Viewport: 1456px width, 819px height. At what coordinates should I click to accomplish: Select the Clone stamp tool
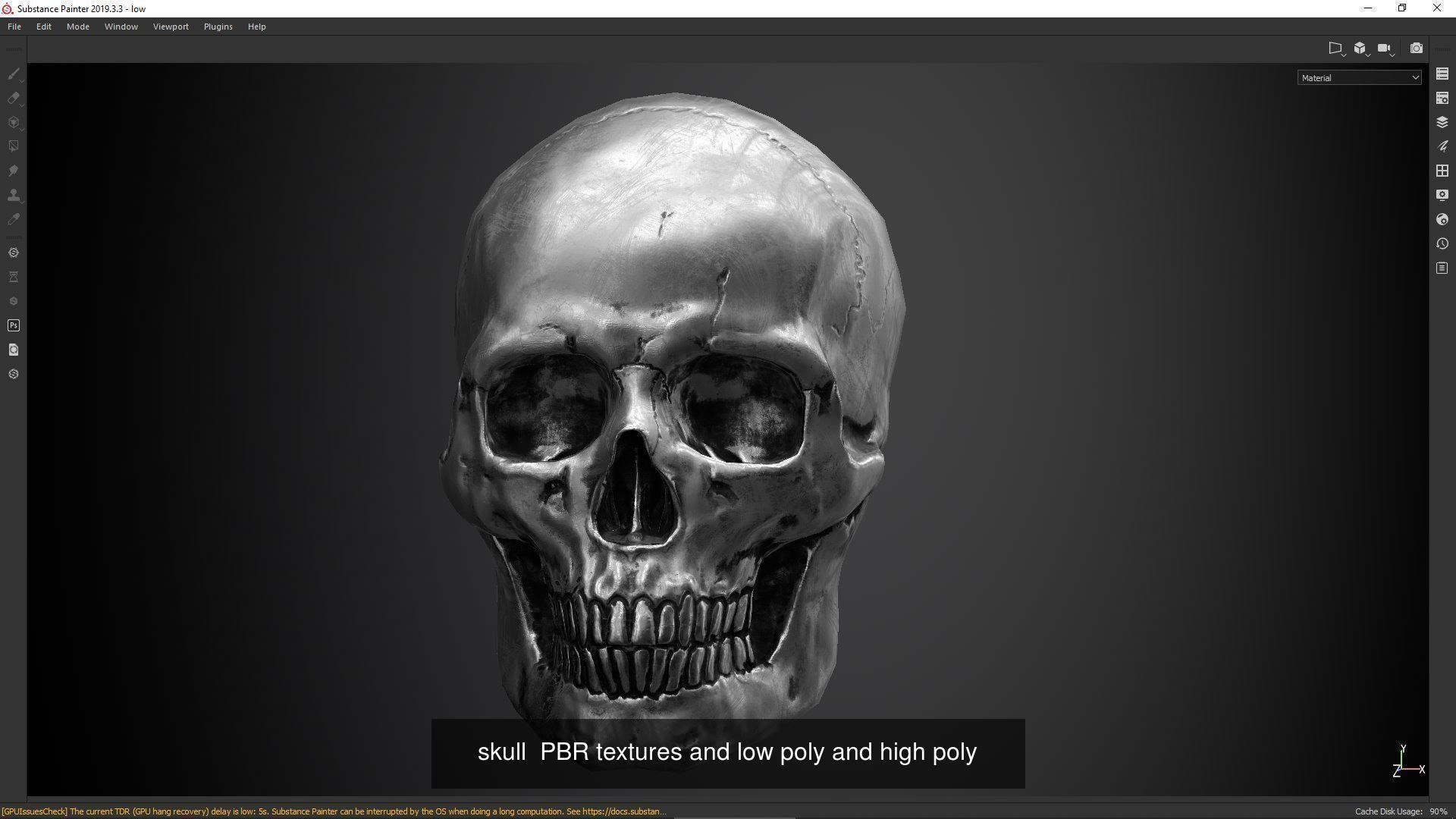(x=13, y=195)
